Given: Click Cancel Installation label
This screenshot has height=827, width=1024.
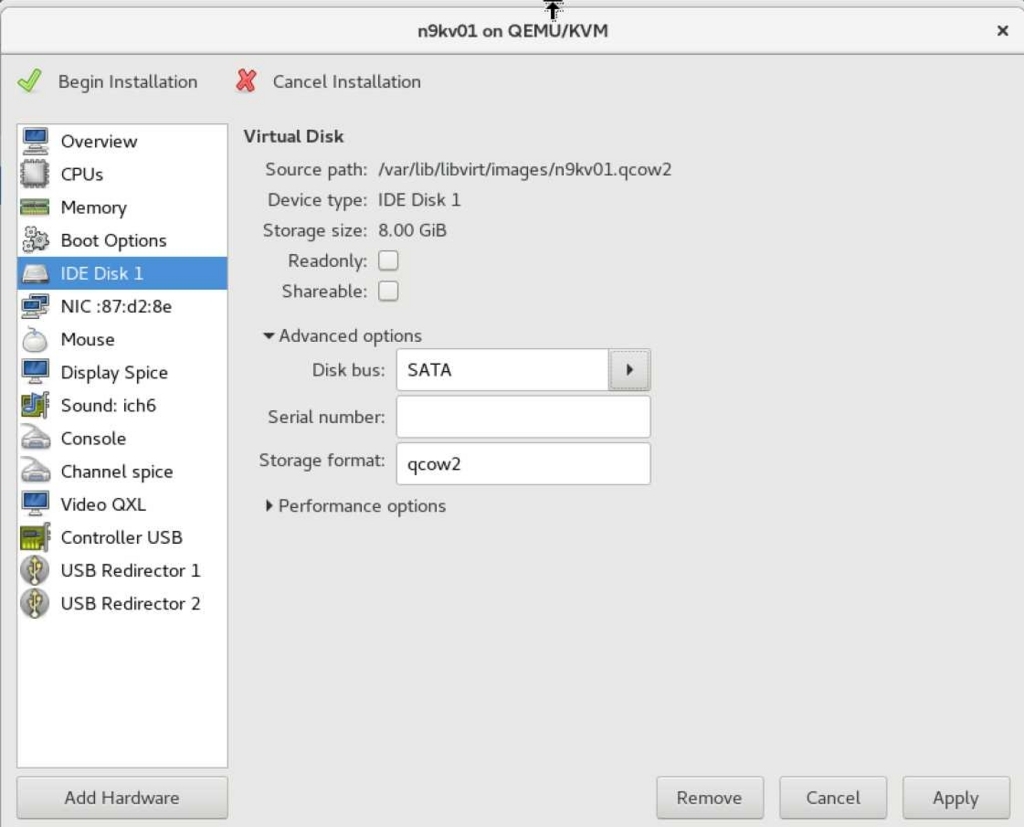Looking at the screenshot, I should (347, 82).
